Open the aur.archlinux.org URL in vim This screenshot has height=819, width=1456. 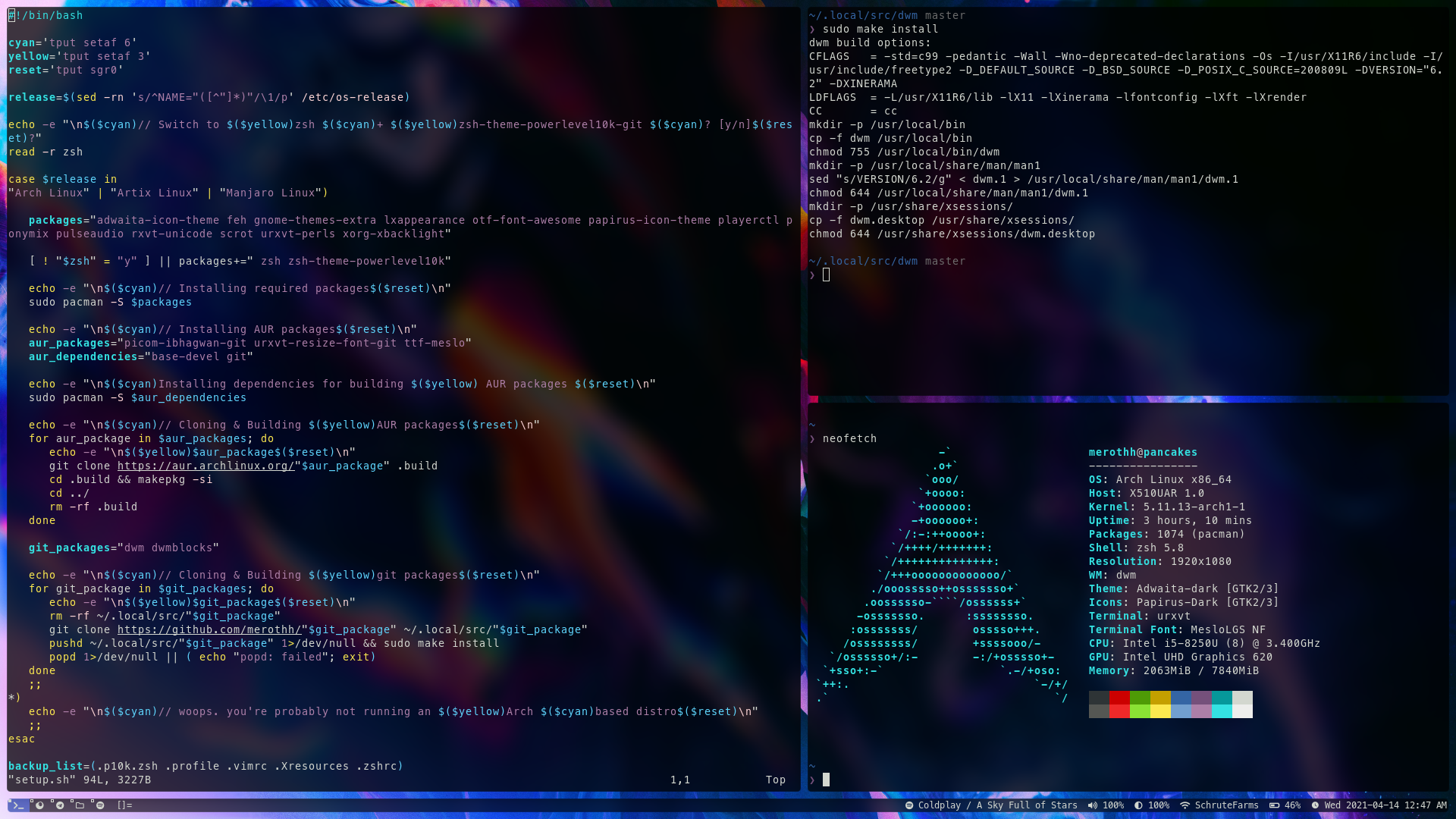tap(206, 466)
